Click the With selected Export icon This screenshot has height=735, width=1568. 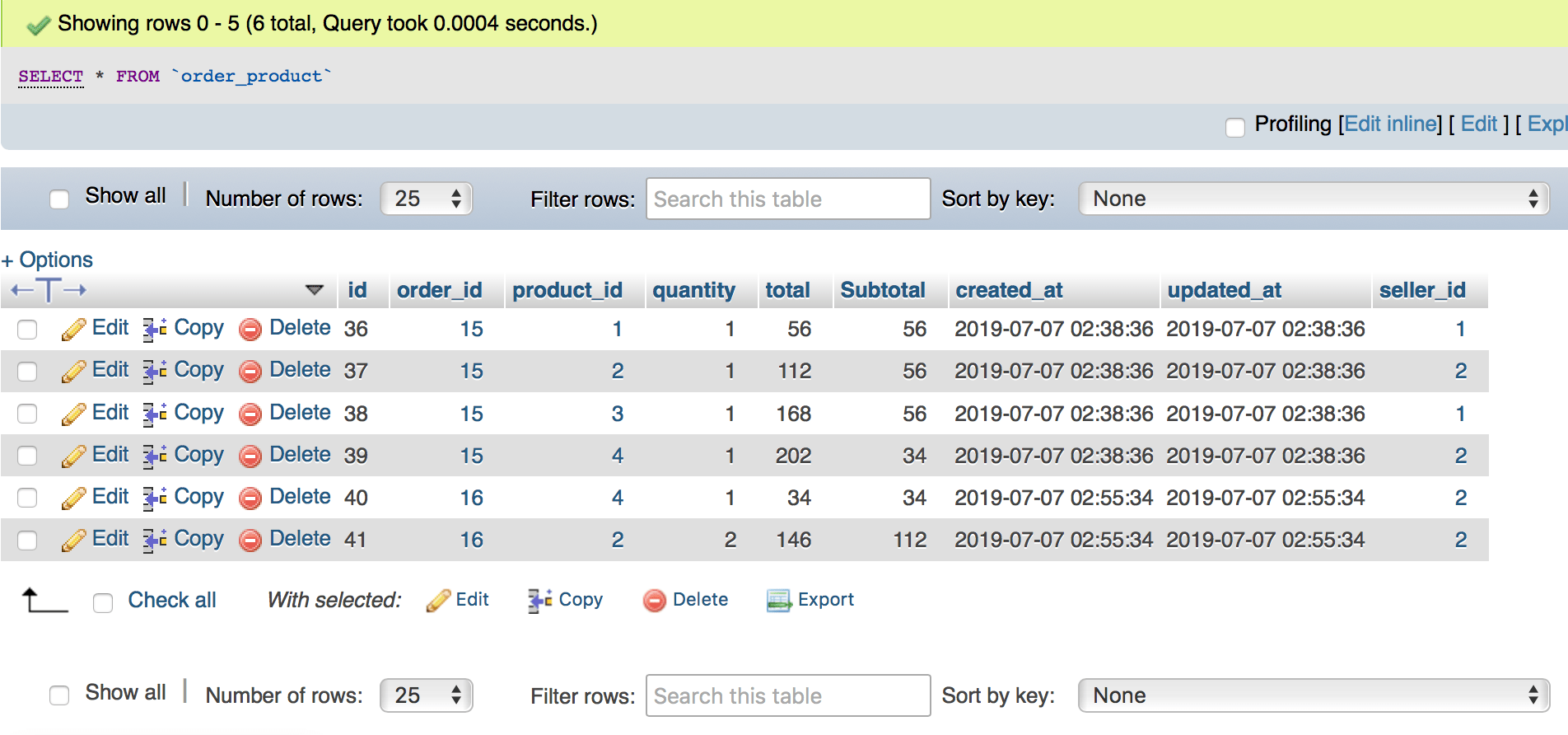coord(779,601)
